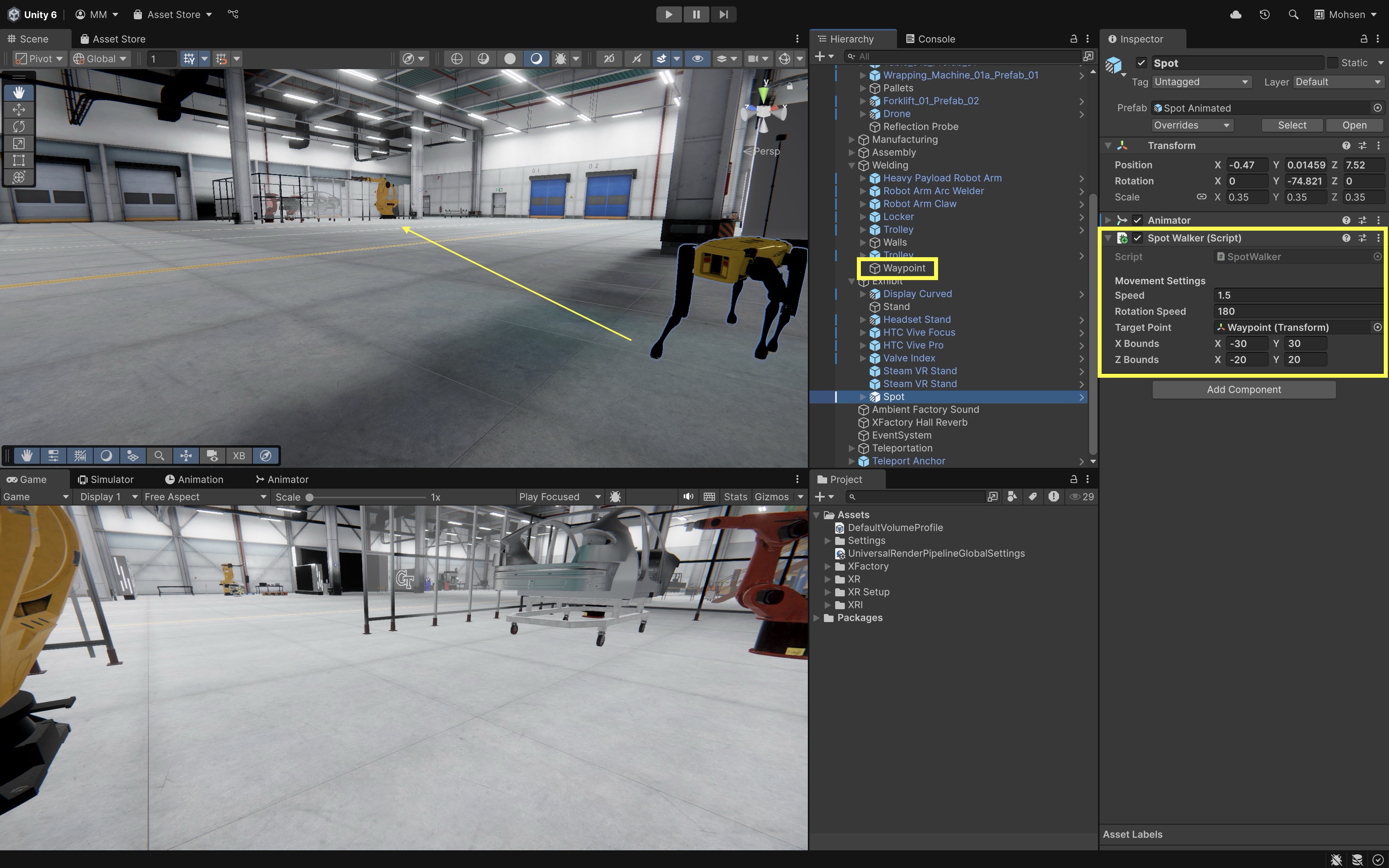1389x868 pixels.
Task: Click the Add Component button
Action: click(x=1243, y=389)
